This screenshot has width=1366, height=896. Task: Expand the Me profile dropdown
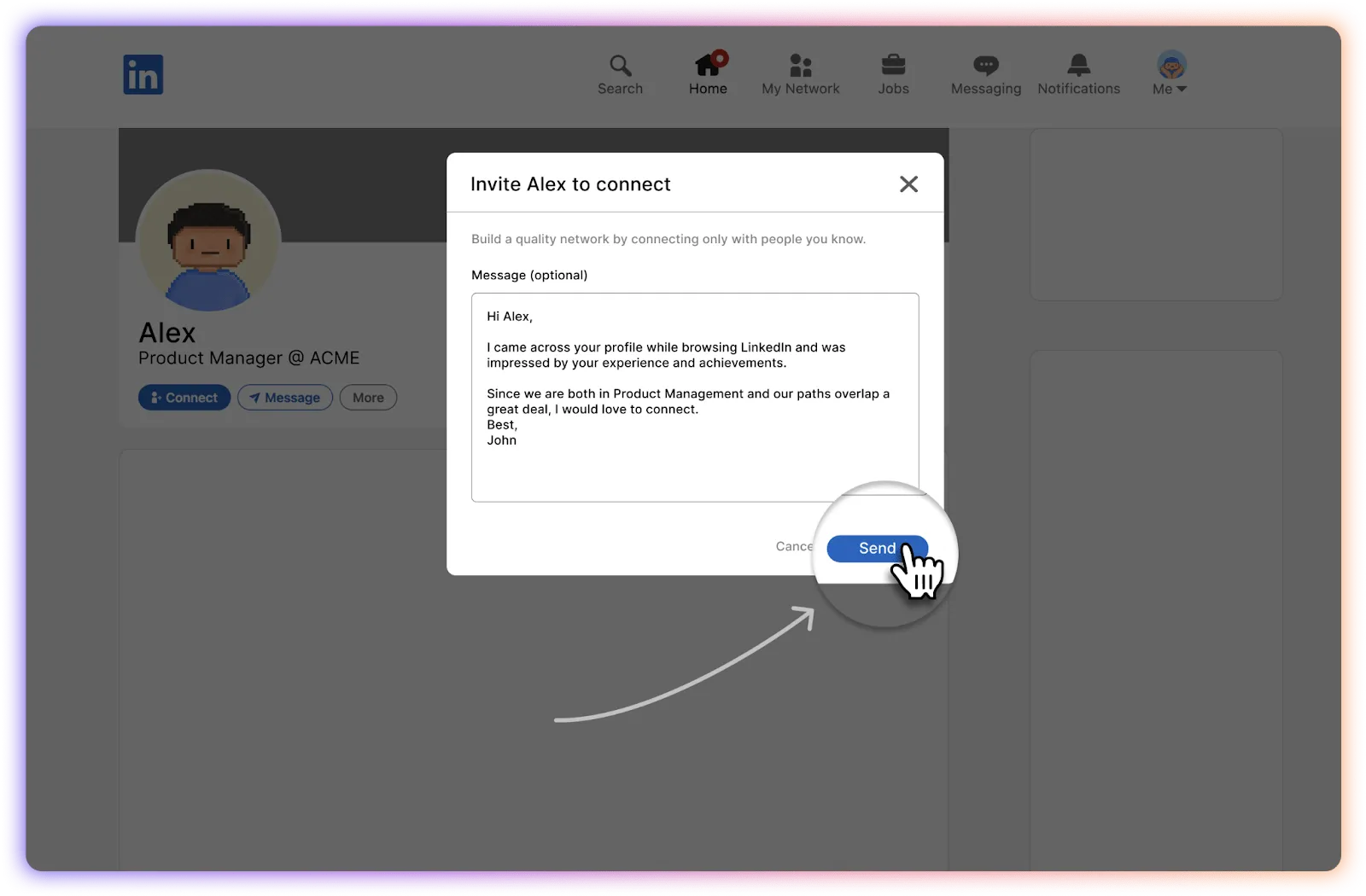pyautogui.click(x=1170, y=73)
